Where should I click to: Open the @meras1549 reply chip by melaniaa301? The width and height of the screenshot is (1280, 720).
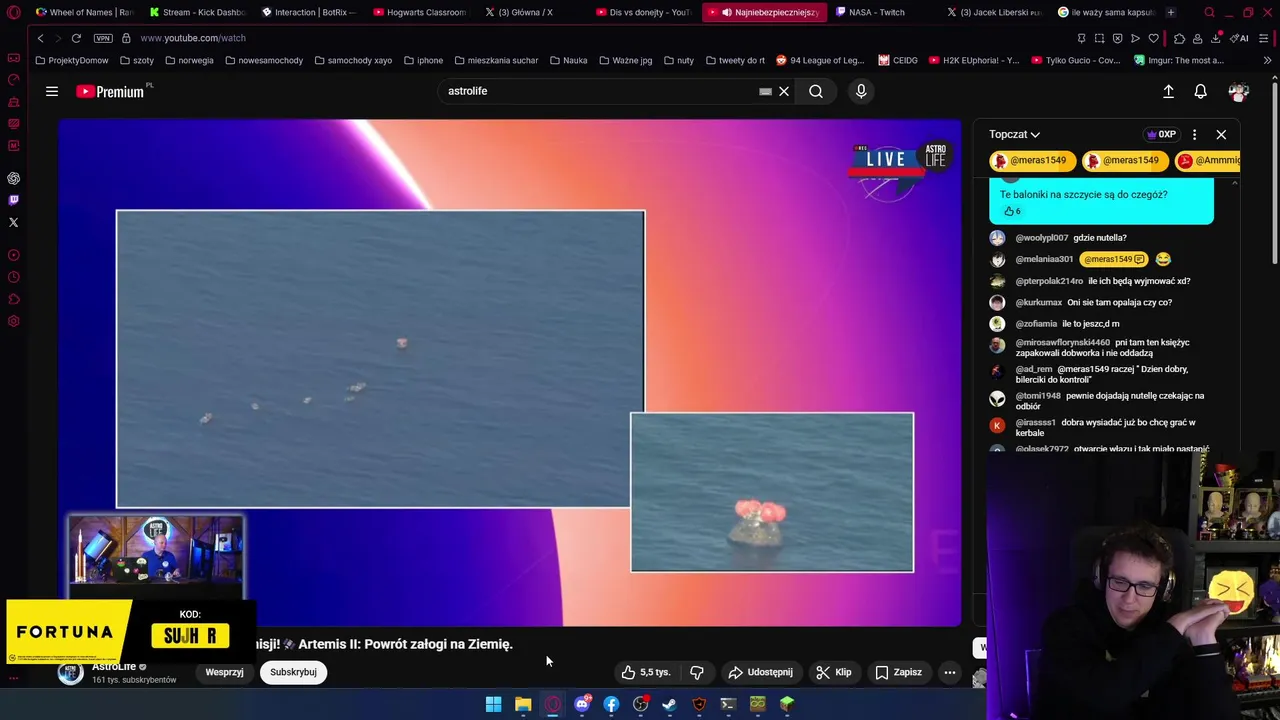click(1114, 259)
